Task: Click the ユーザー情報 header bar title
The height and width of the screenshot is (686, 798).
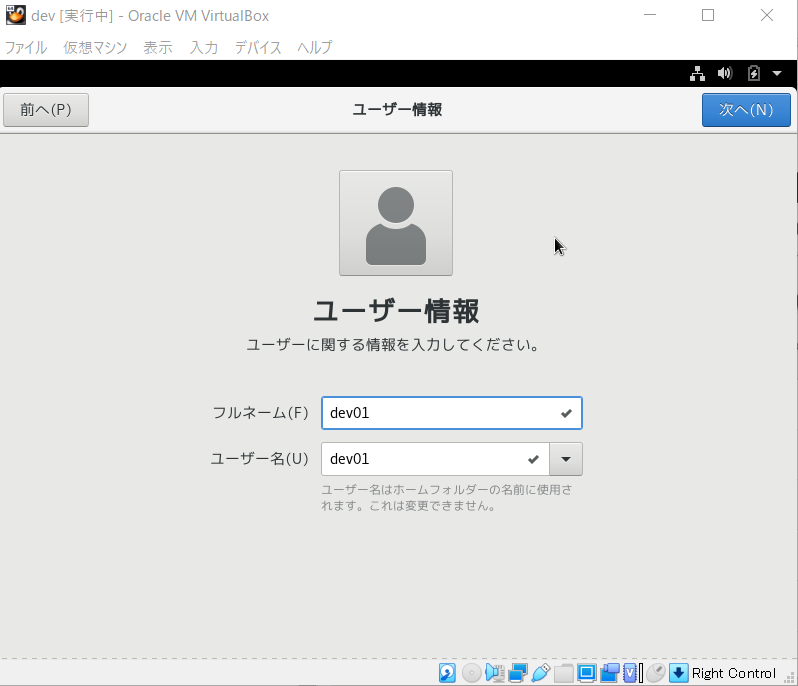Action: [x=397, y=109]
